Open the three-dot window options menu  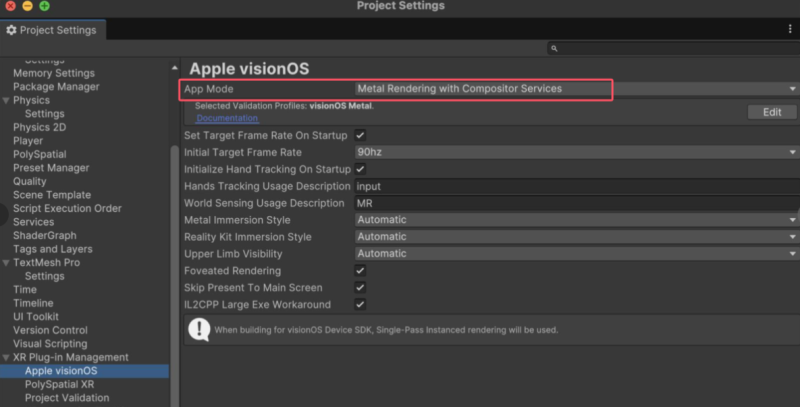pos(789,30)
